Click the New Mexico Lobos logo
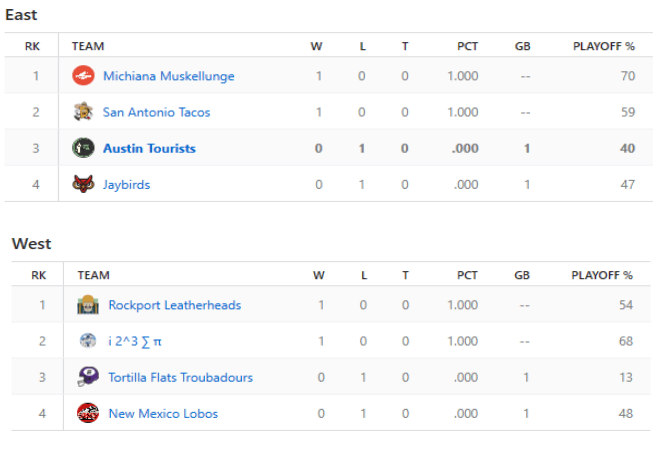The width and height of the screenshot is (669, 458). 88,413
